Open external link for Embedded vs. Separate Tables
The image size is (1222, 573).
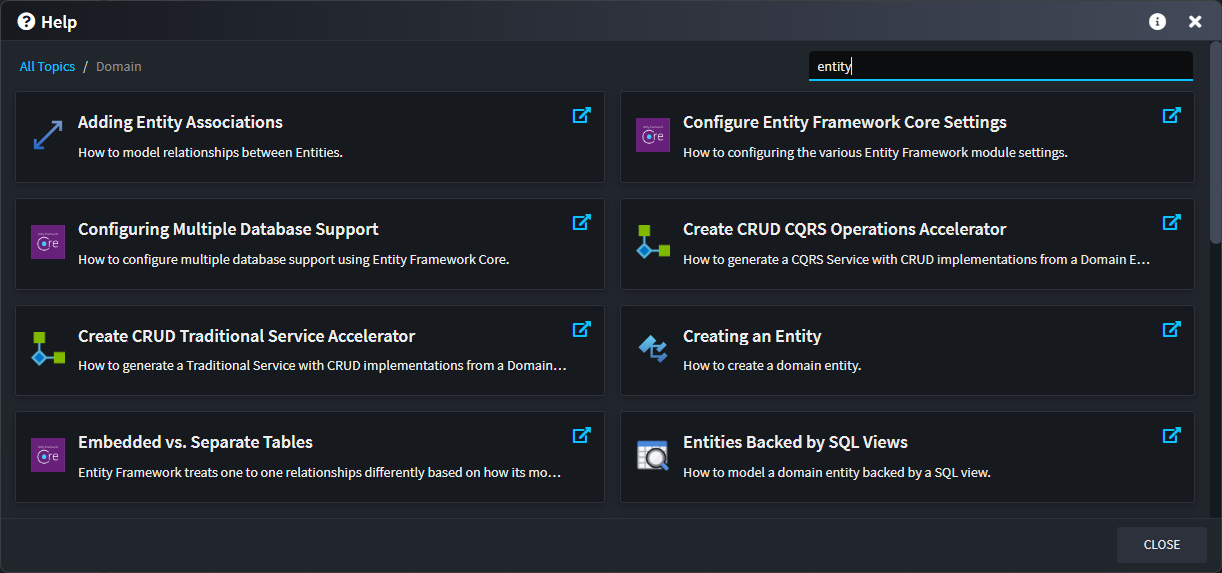[581, 435]
